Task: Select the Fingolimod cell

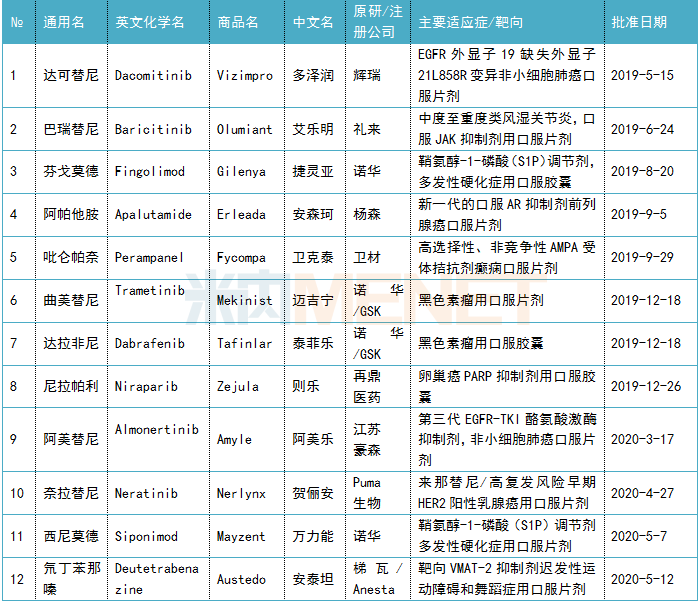Action: 150,171
